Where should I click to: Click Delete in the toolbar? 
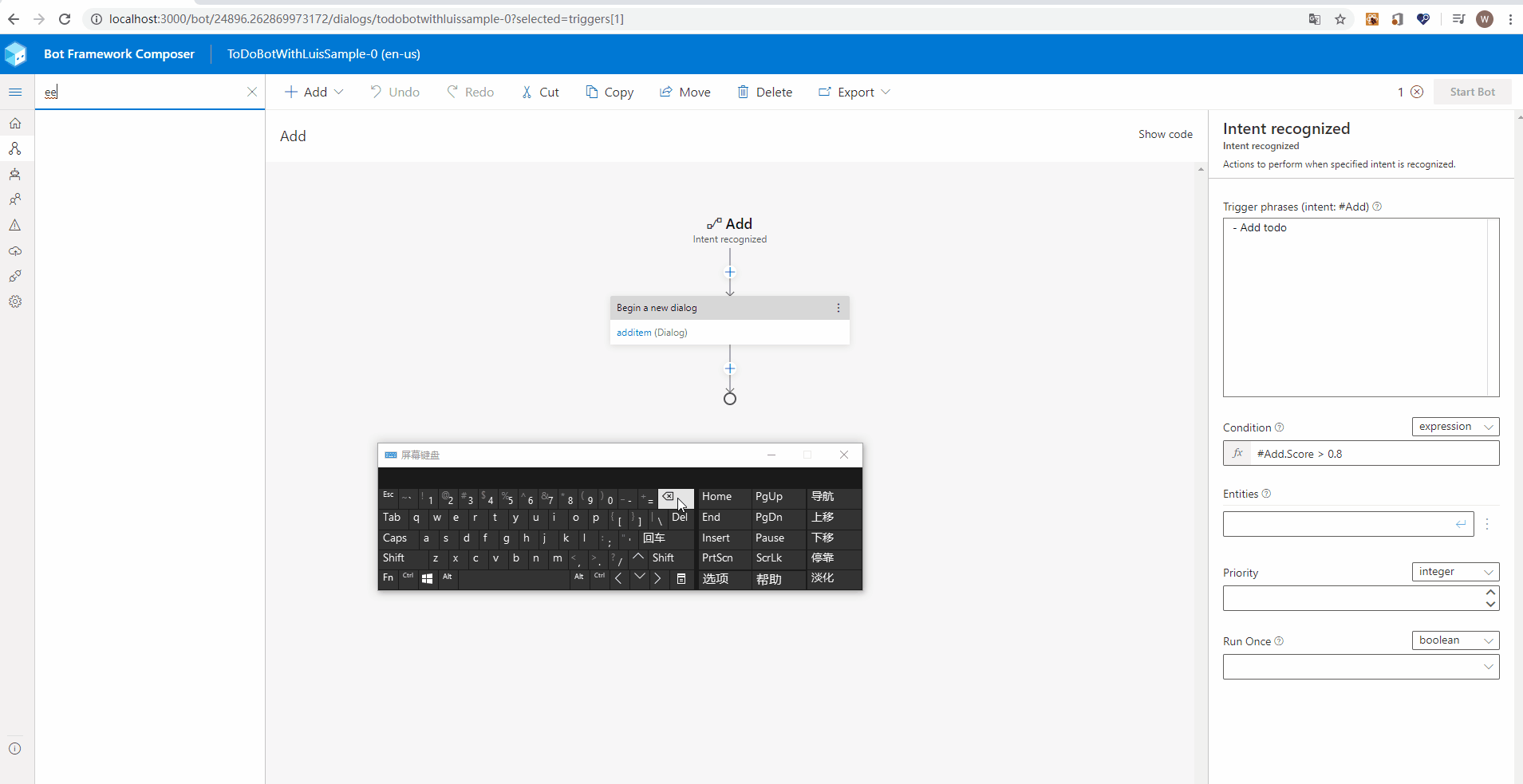(x=765, y=93)
